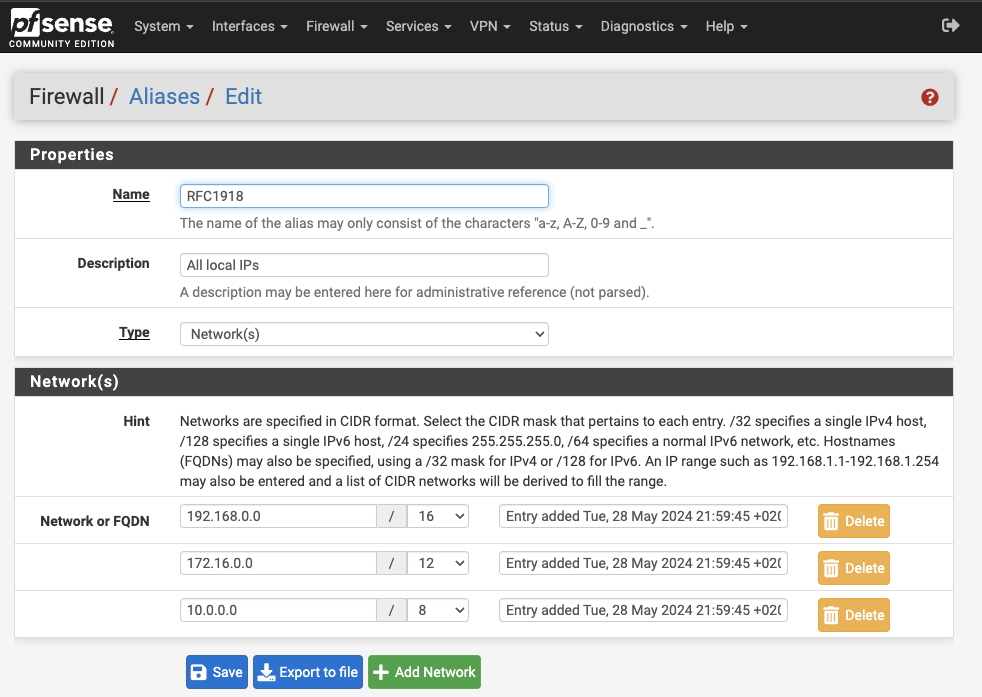Viewport: 982px width, 697px height.
Task: Open the red help question mark icon
Action: click(930, 97)
